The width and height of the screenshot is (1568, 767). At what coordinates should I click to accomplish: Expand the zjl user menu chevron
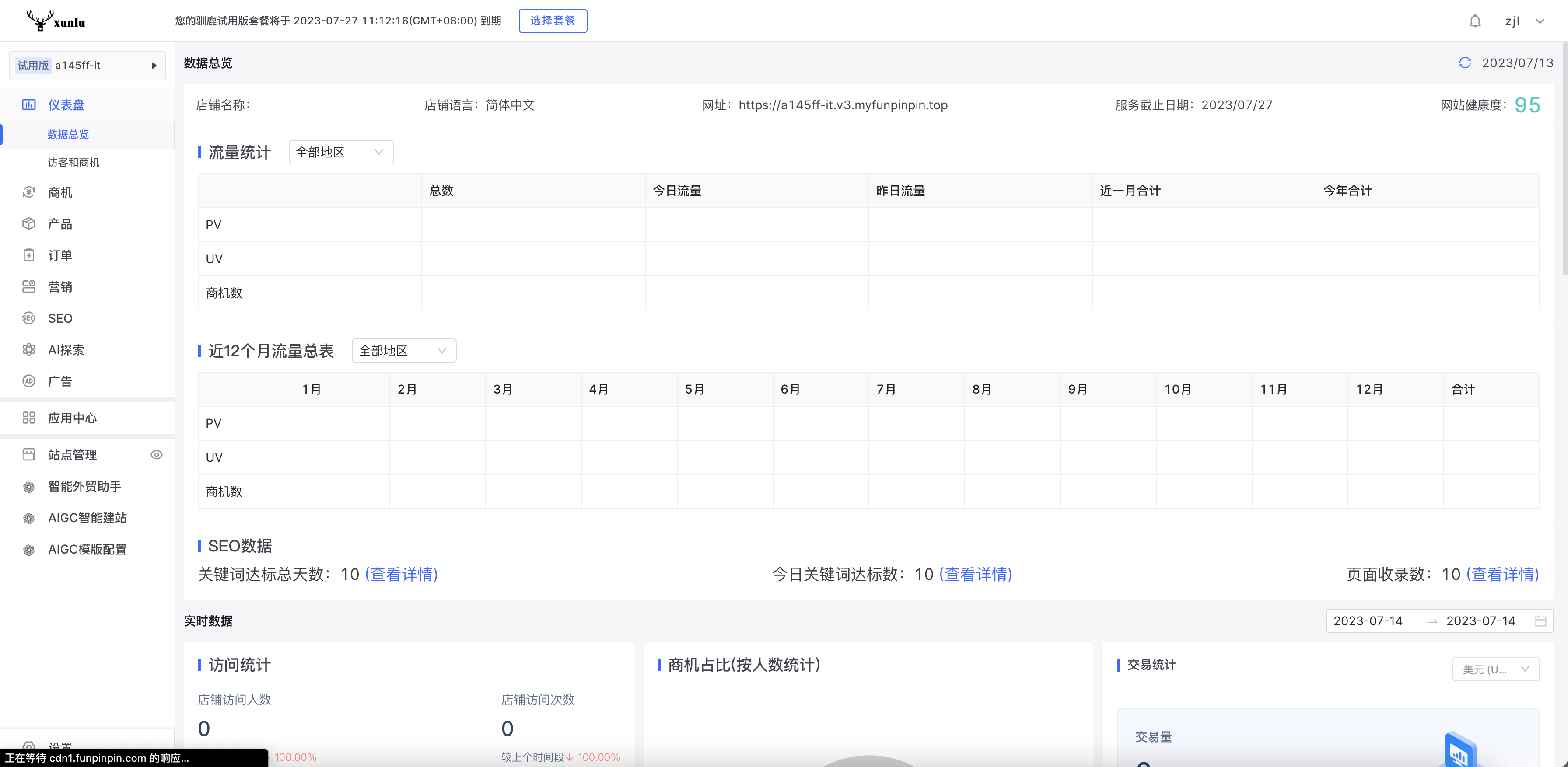coord(1540,21)
